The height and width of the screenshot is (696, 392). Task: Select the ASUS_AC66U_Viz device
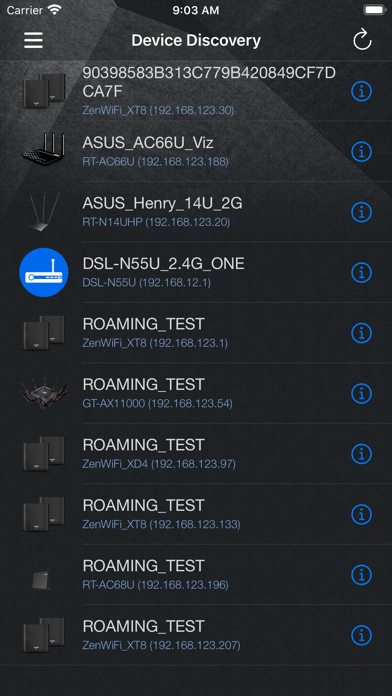pos(196,152)
